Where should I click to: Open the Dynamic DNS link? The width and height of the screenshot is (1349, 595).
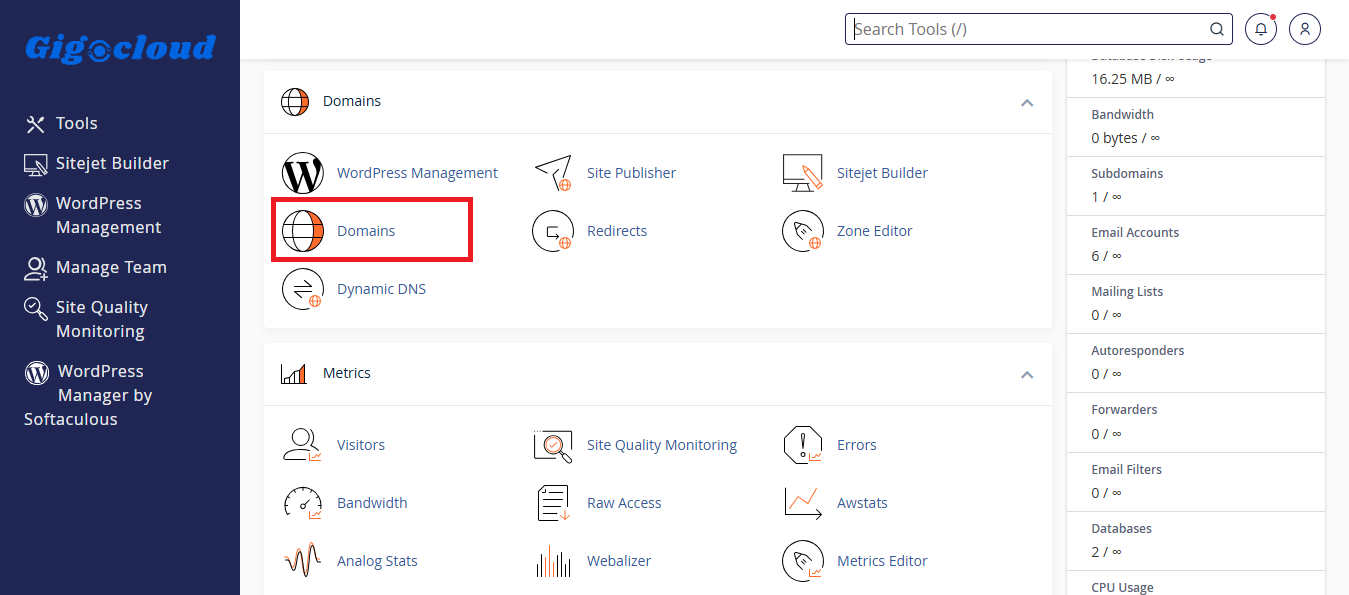coord(381,289)
